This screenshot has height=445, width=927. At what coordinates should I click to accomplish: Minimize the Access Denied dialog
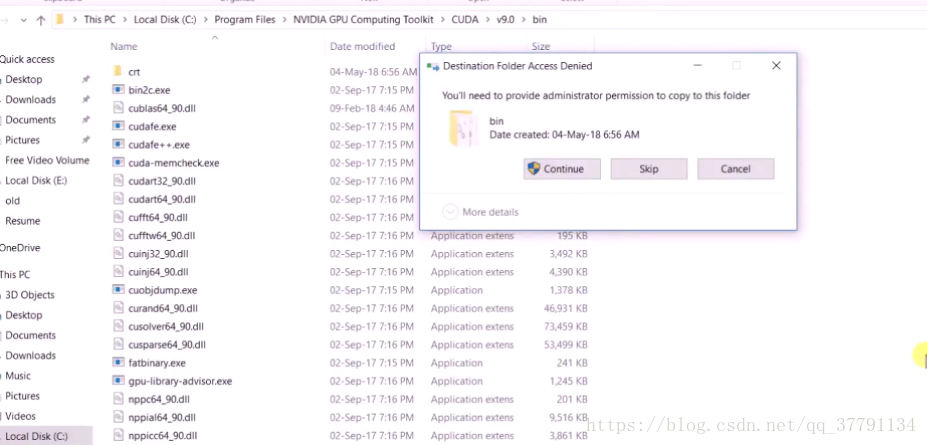pyautogui.click(x=698, y=66)
